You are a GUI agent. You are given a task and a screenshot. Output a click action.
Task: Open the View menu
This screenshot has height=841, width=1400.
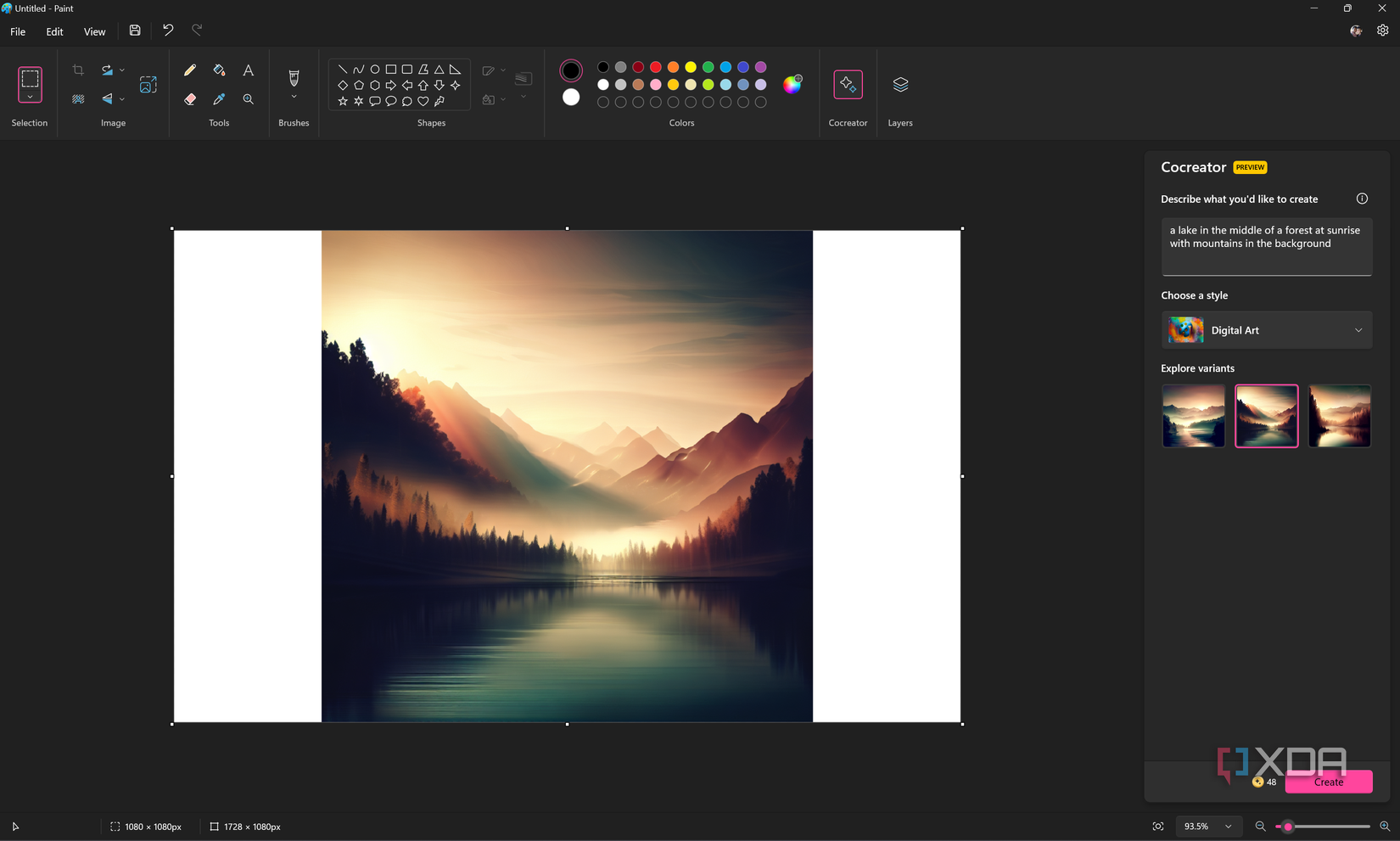(94, 31)
